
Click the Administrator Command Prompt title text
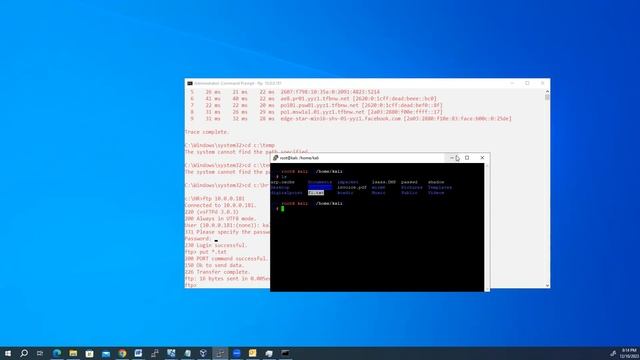pyautogui.click(x=238, y=83)
